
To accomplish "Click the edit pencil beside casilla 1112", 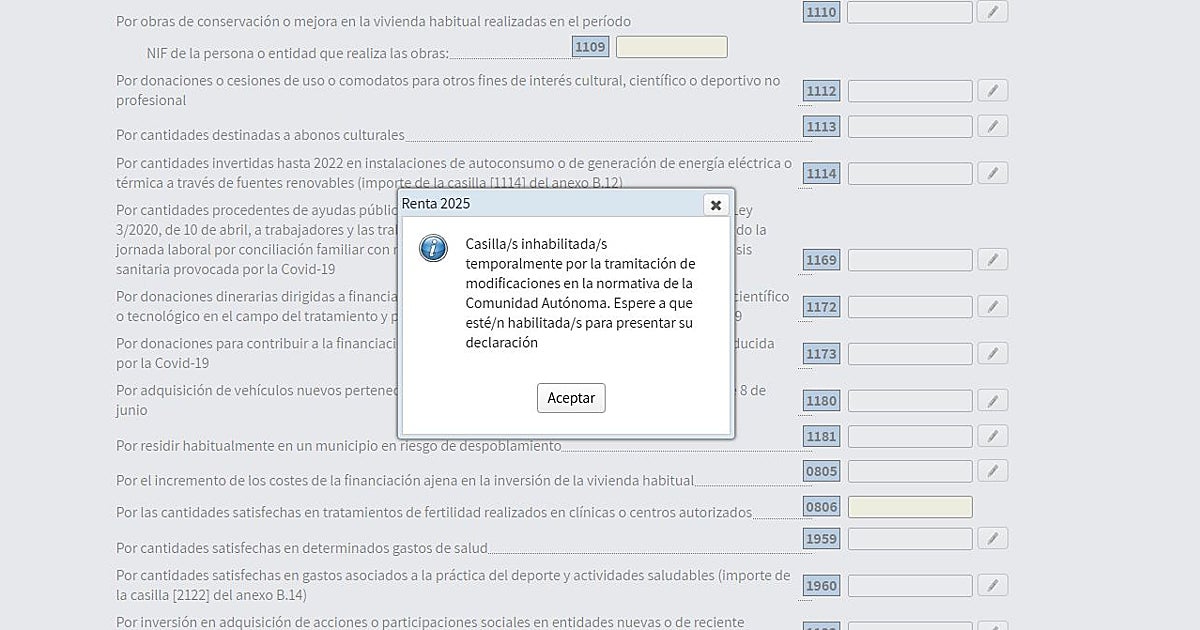I will click(992, 91).
